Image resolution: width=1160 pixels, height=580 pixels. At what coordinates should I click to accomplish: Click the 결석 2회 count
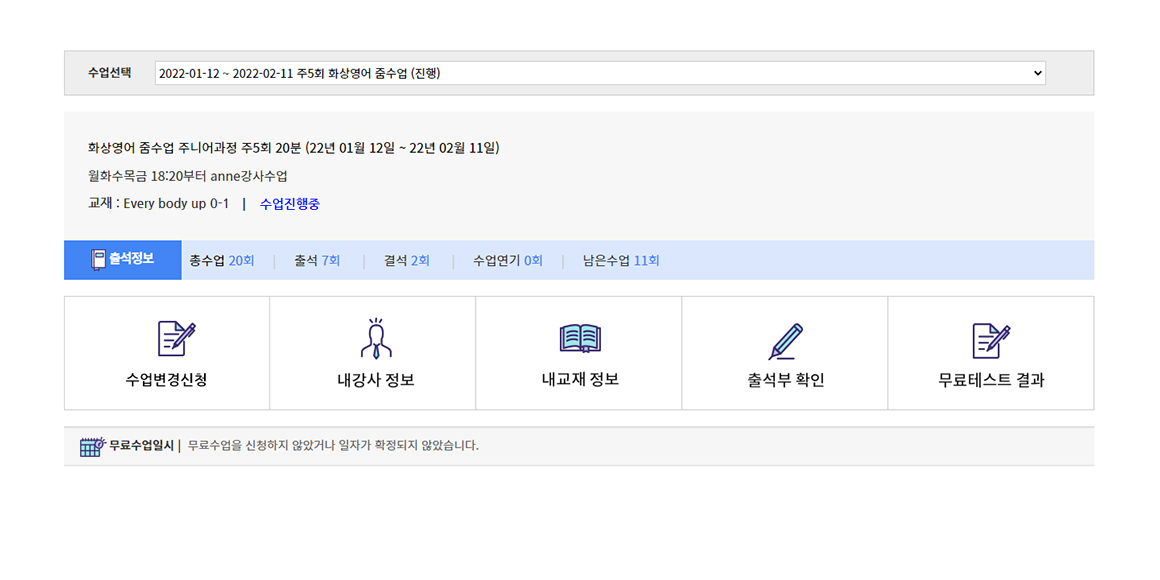coord(420,260)
